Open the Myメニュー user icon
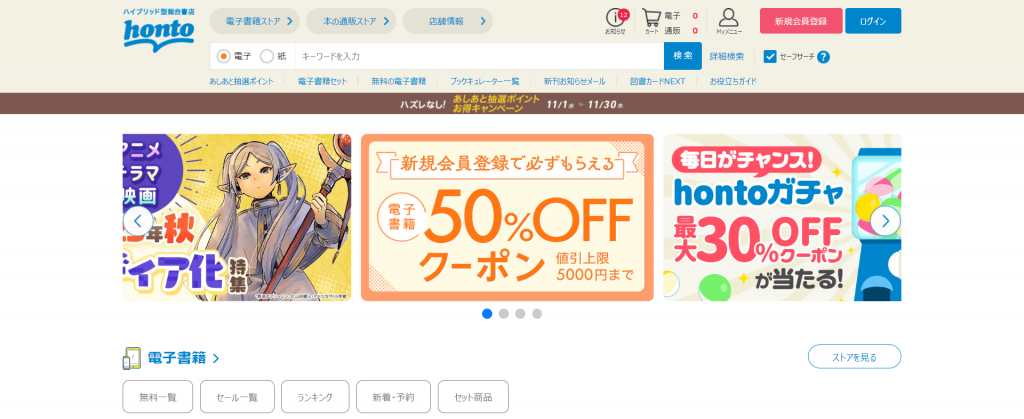 [x=729, y=21]
